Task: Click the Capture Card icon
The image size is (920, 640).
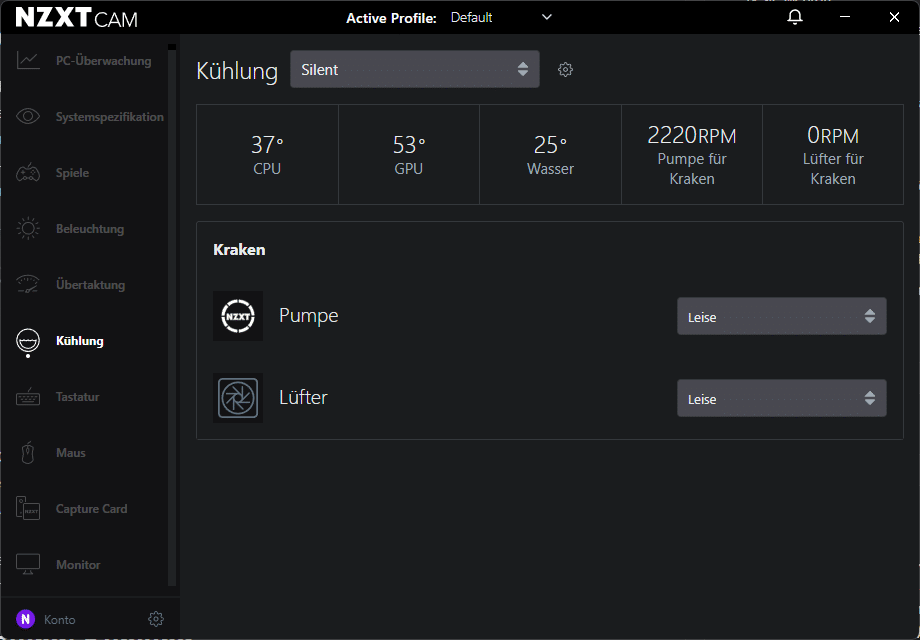Action: point(28,509)
